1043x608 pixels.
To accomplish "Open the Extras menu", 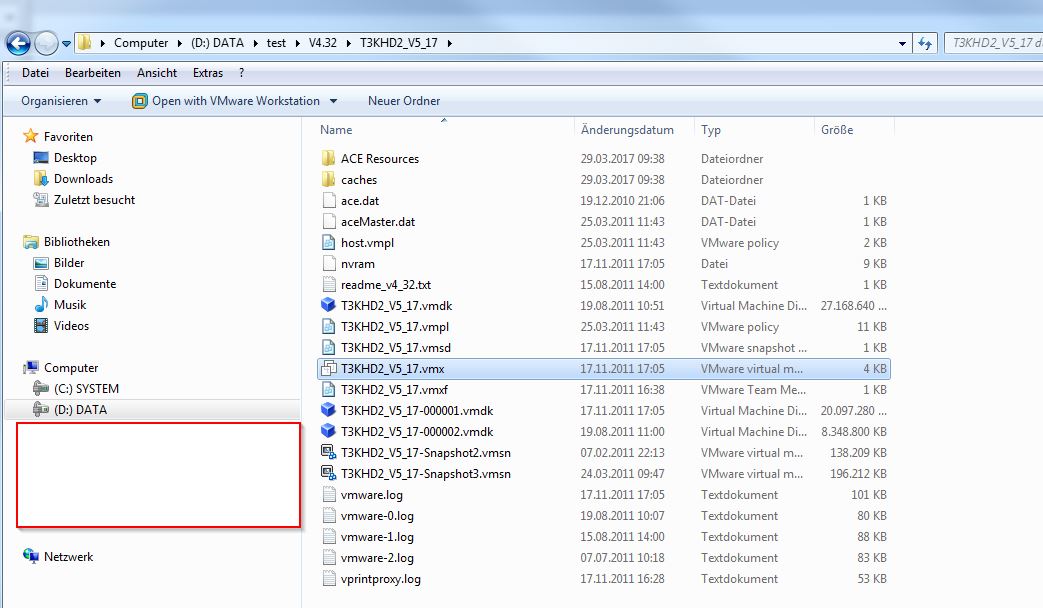I will click(208, 73).
